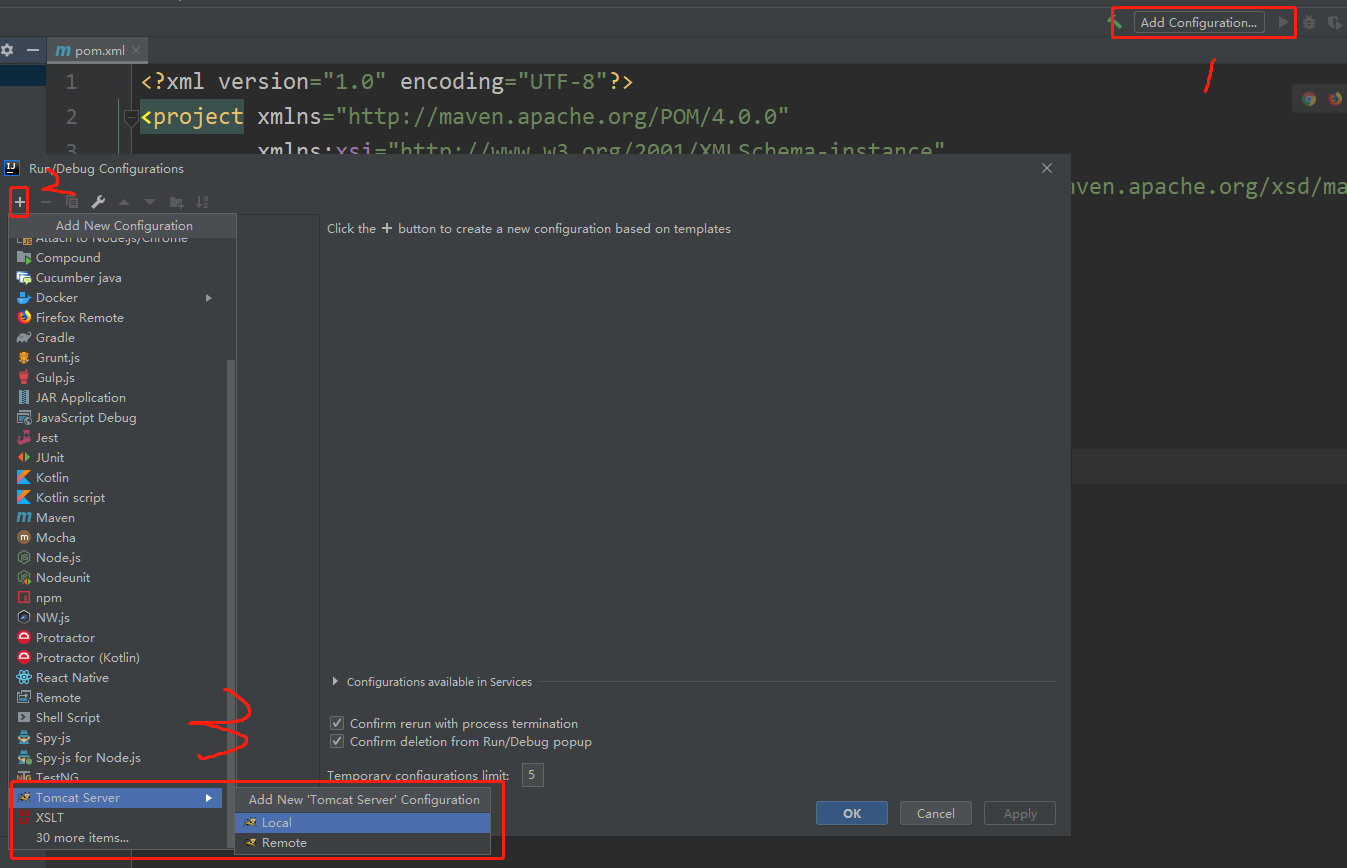Choose Remote Tomcat Server configuration
Image resolution: width=1347 pixels, height=868 pixels.
coord(363,842)
